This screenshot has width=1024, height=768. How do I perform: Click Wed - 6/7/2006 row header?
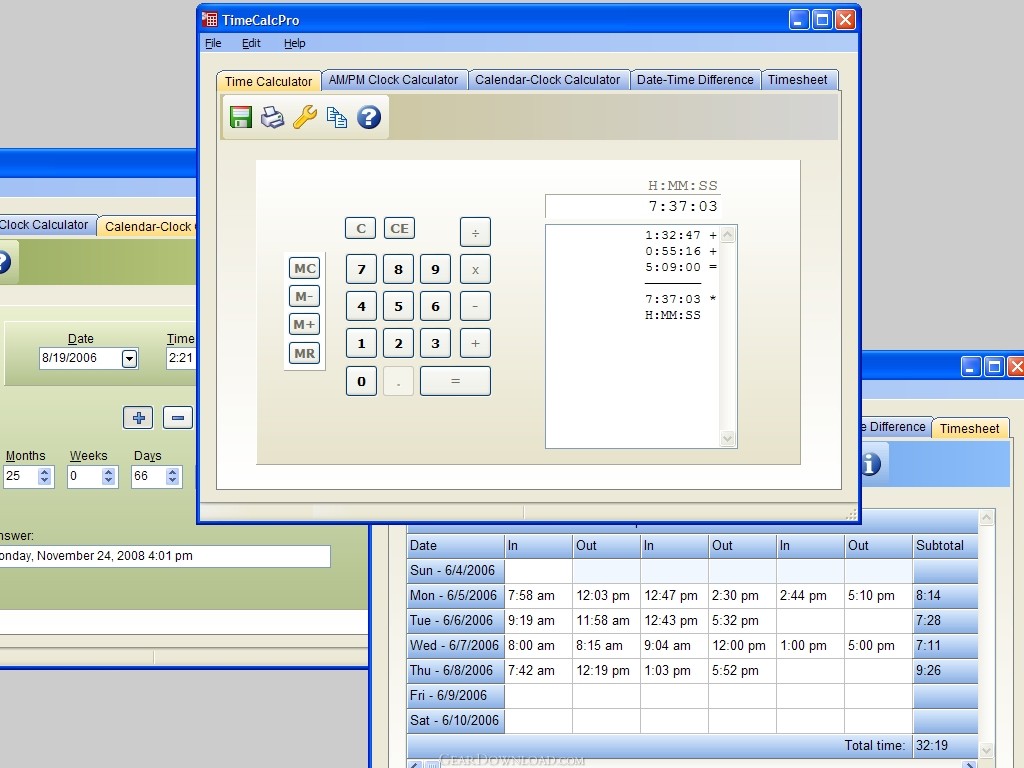click(455, 646)
